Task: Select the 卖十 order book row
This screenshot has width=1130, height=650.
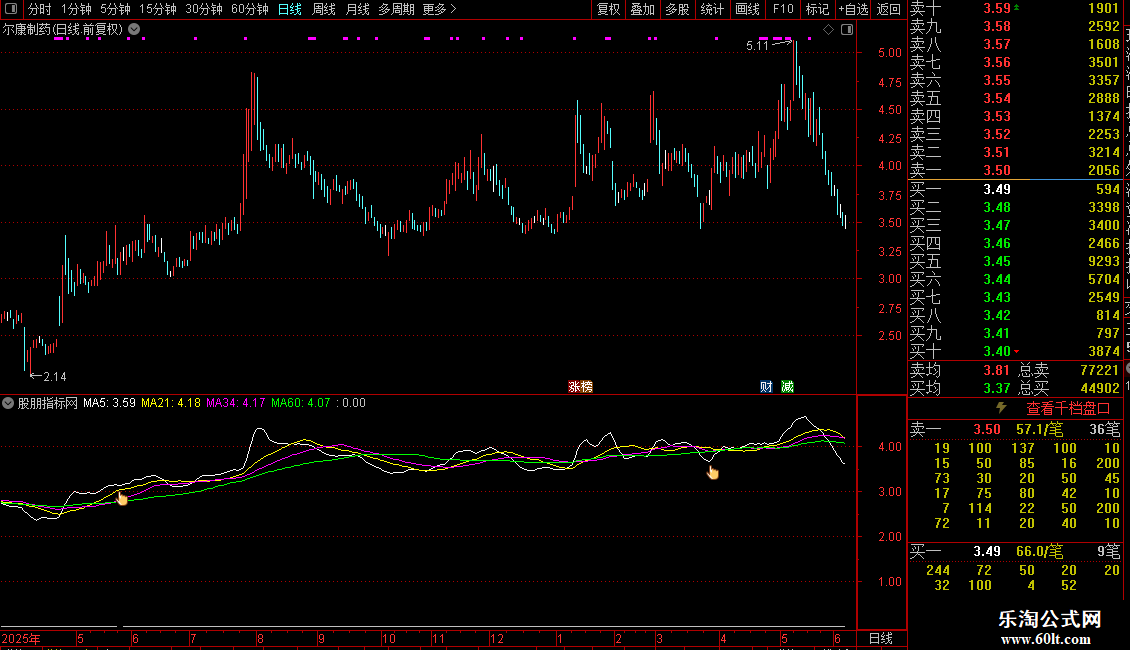Action: (1015, 9)
